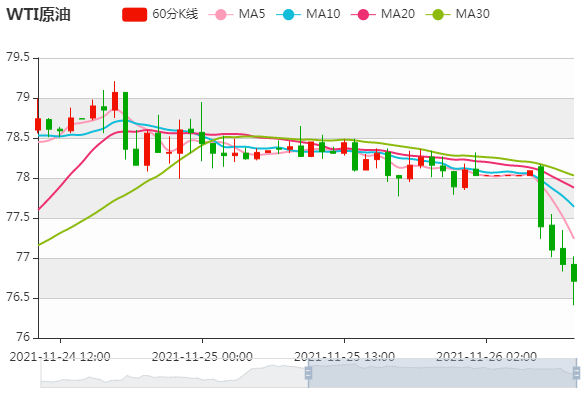
Task: Click the 2021-11-26 02:00 axis label
Action: click(486, 357)
